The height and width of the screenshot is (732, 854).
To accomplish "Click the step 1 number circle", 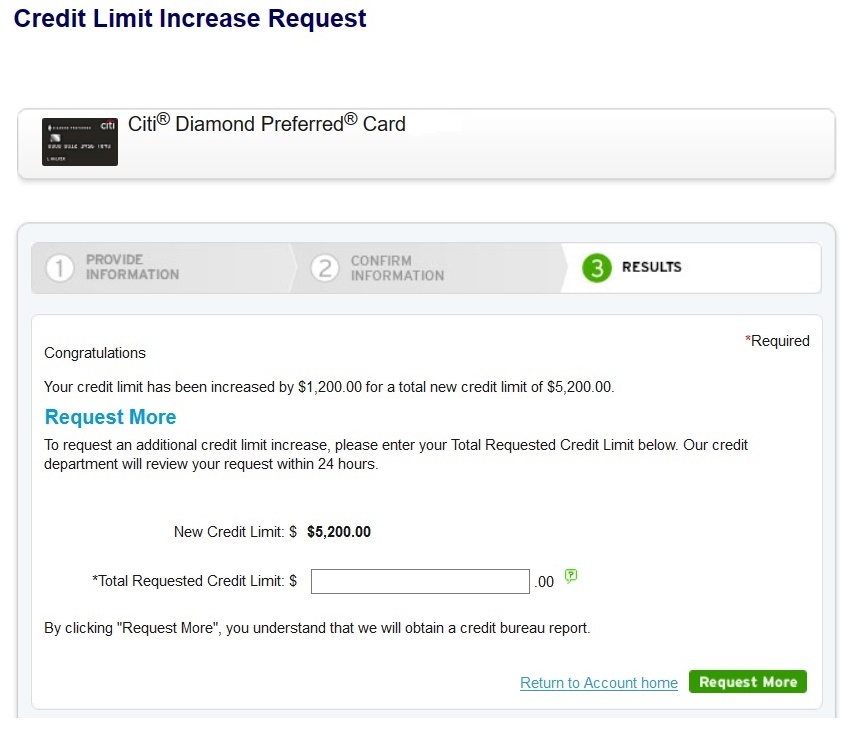I will tap(60, 268).
